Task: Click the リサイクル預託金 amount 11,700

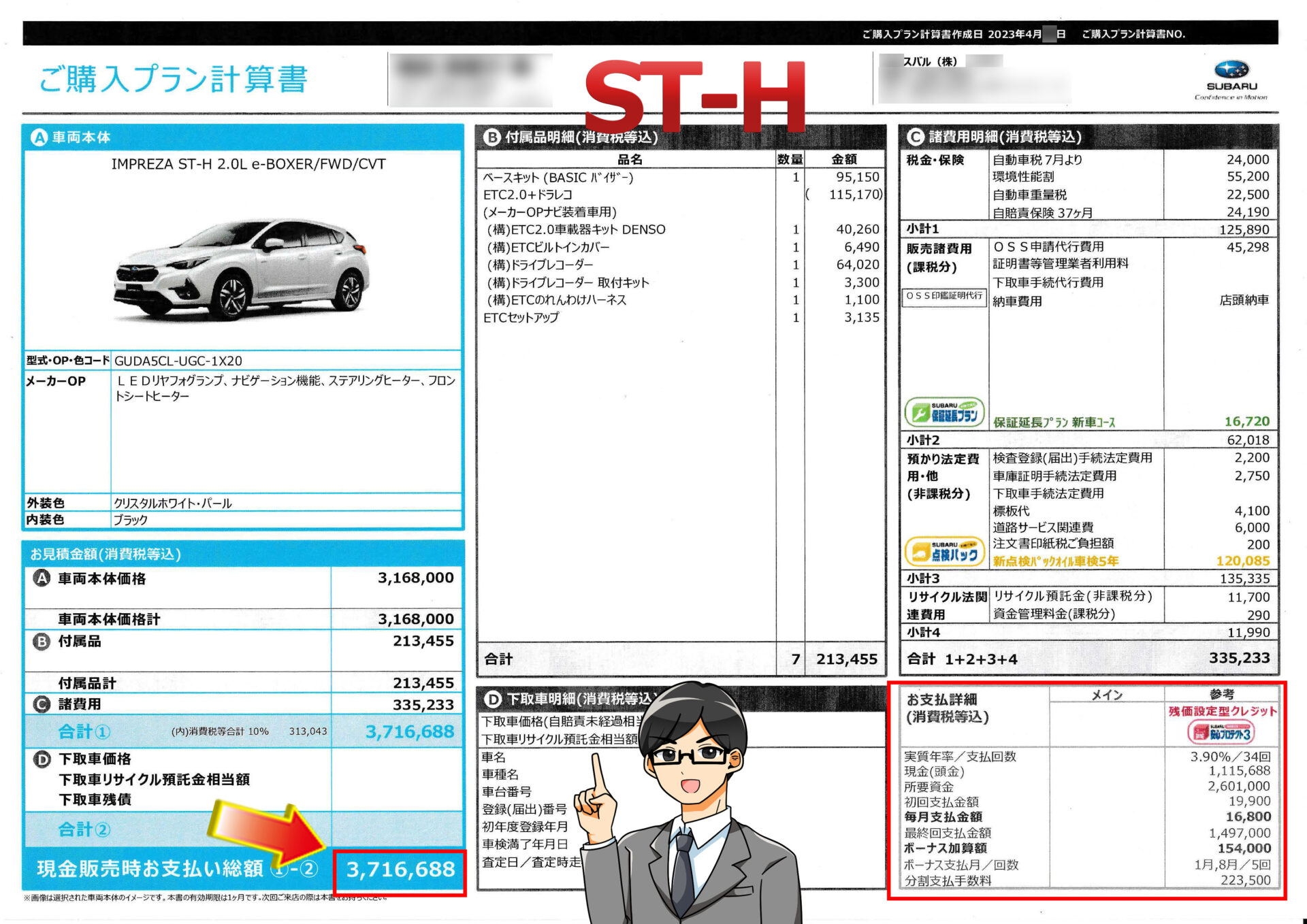Action: (x=1248, y=597)
